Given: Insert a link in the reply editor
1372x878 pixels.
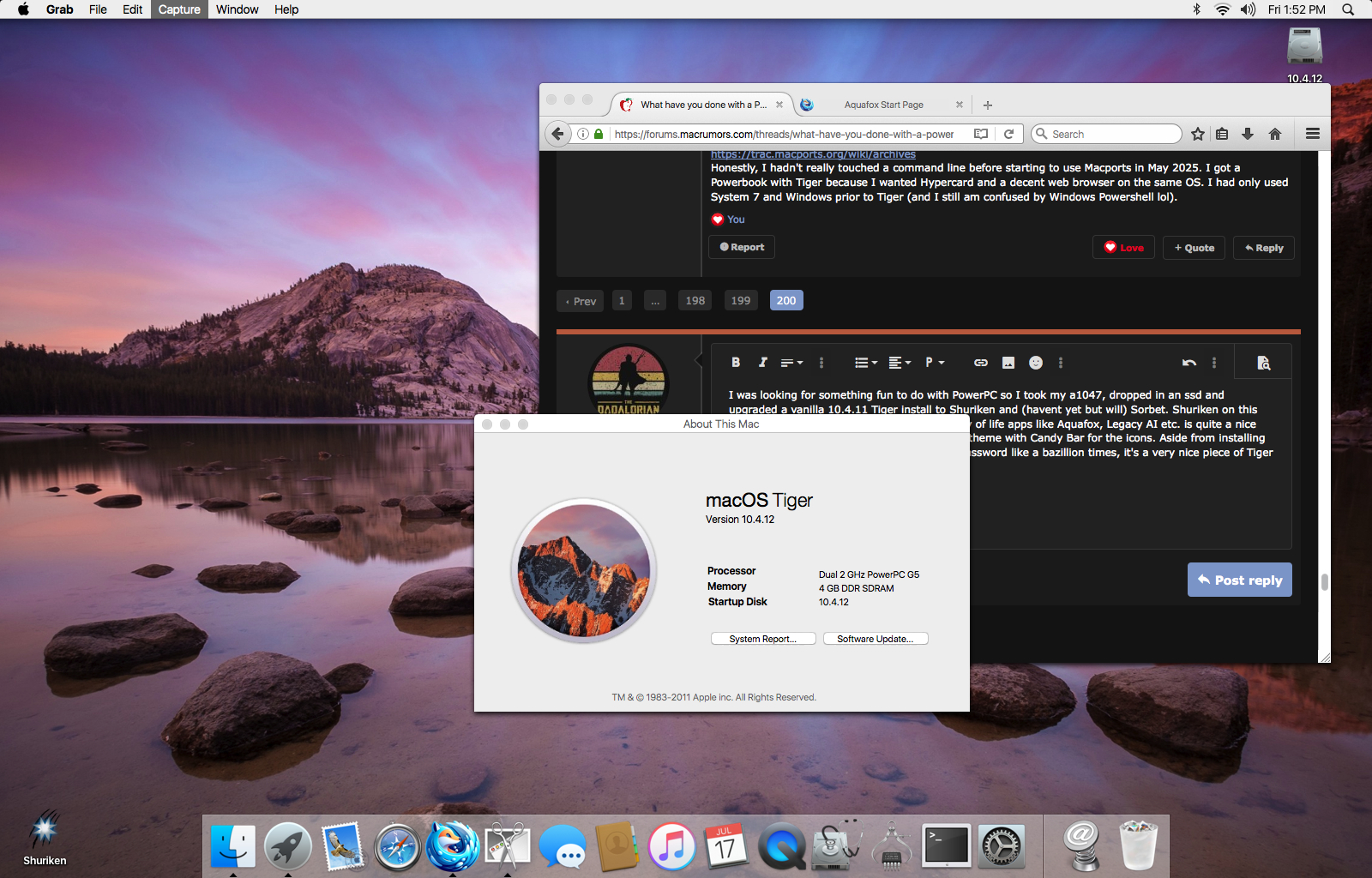Looking at the screenshot, I should (981, 363).
